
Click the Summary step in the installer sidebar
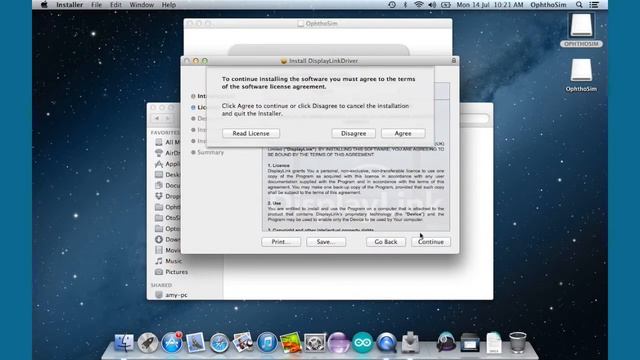click(x=208, y=152)
